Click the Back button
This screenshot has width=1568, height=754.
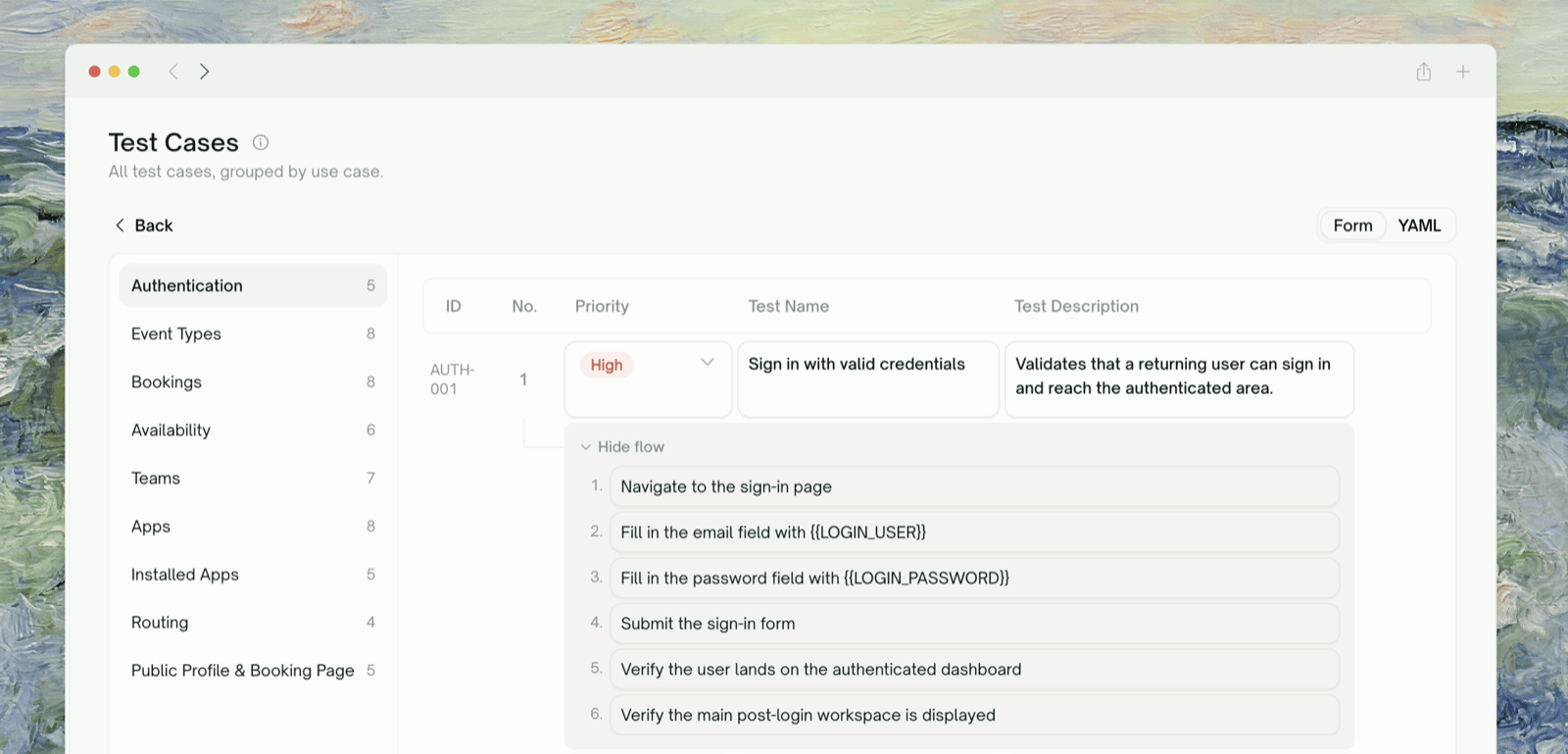[x=144, y=226]
